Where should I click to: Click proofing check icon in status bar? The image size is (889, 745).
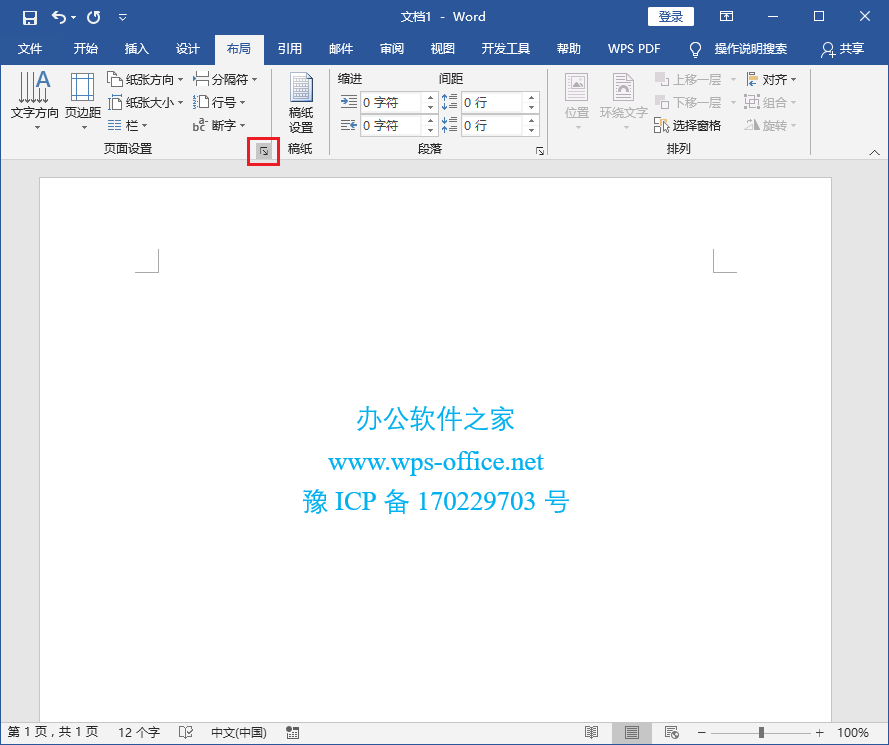[x=185, y=733]
